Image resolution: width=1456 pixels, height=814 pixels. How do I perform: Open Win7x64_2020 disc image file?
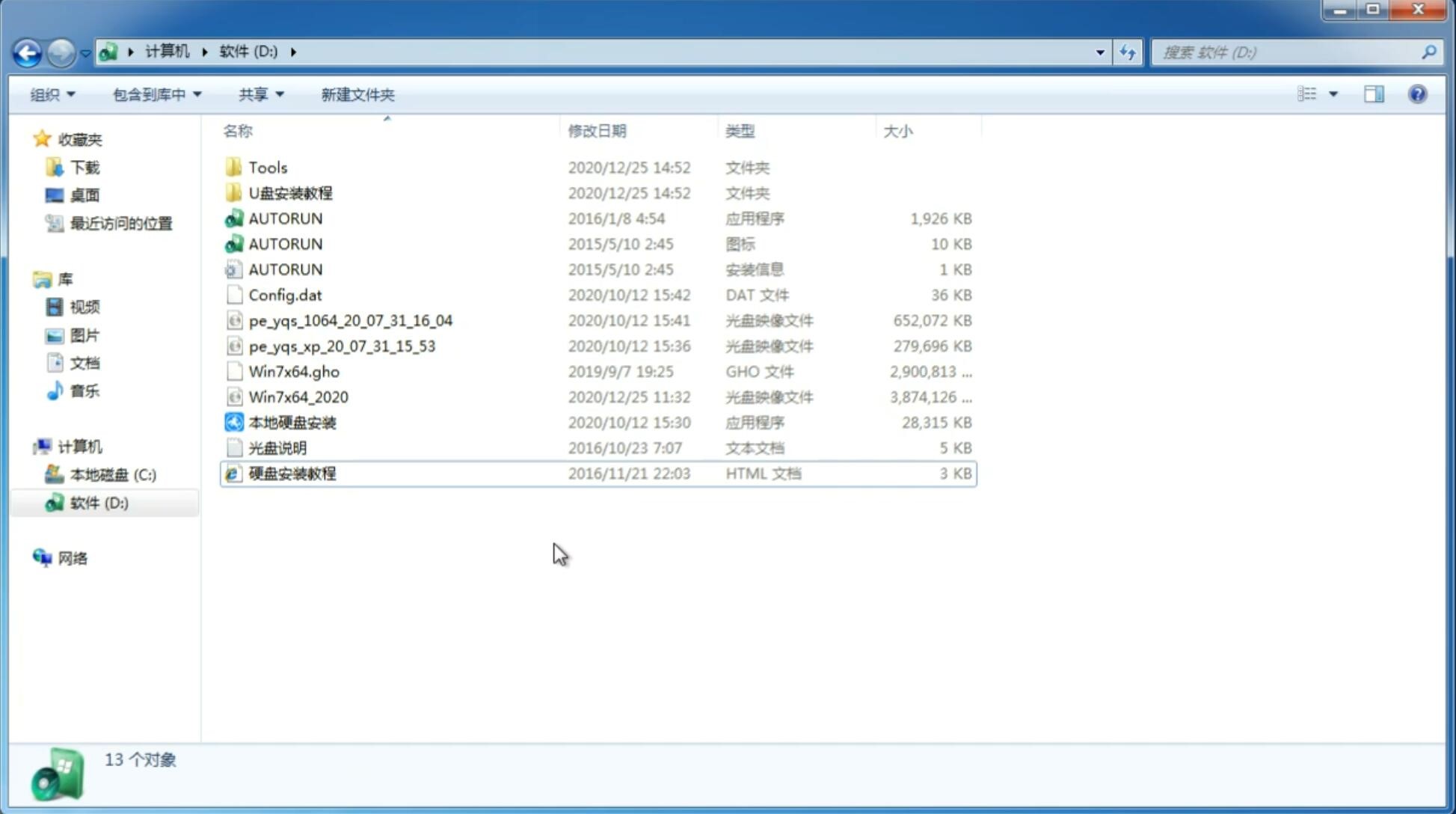[x=298, y=397]
